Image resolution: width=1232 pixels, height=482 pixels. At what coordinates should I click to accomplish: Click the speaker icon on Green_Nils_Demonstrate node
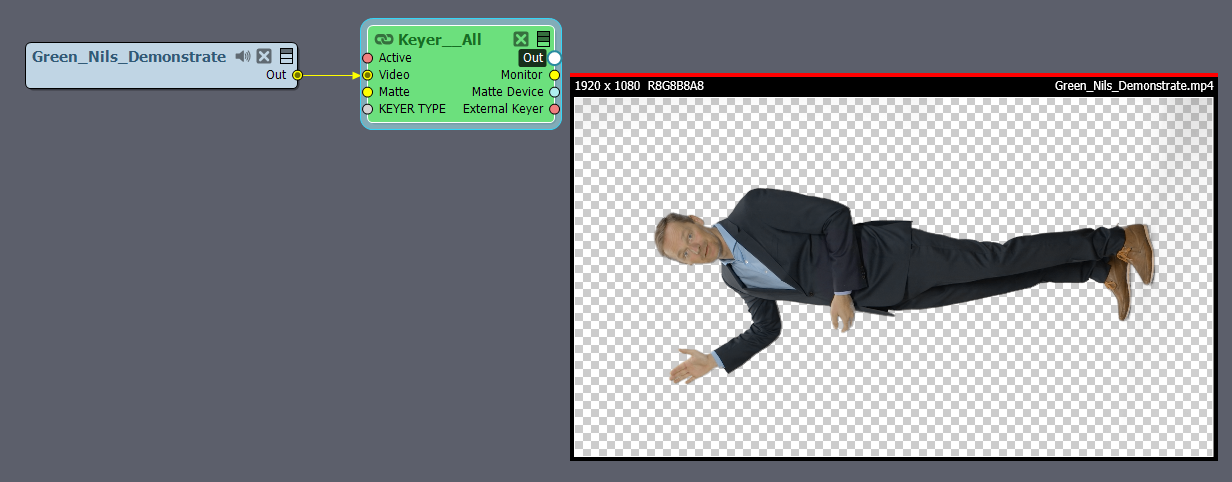click(x=243, y=57)
